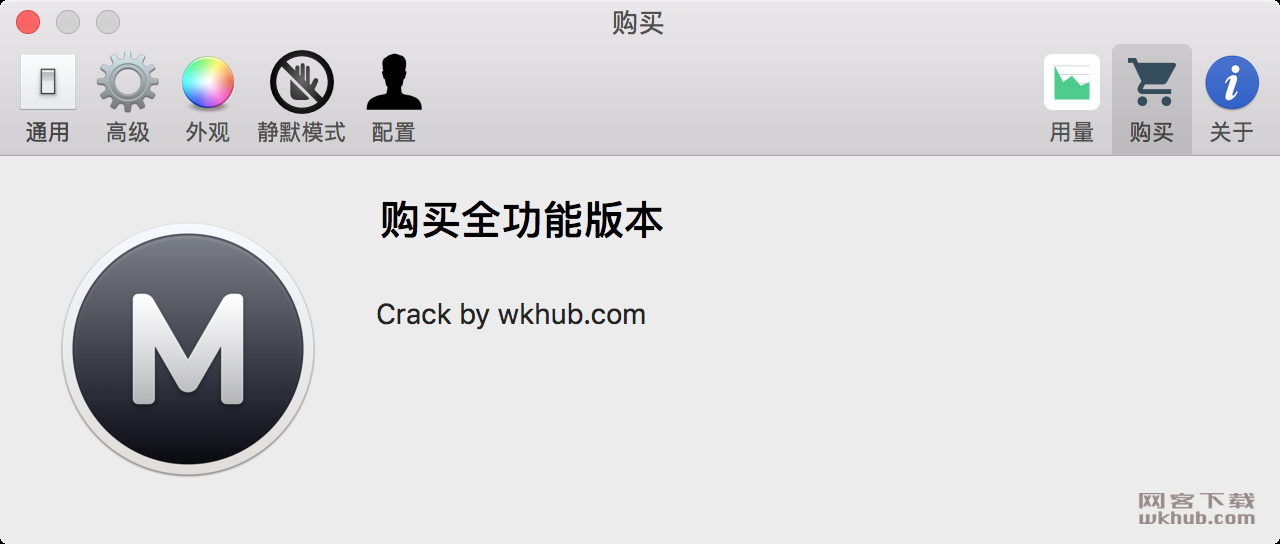Image resolution: width=1280 pixels, height=544 pixels.
Task: Open the 通用 general switch icon
Action: 48,82
